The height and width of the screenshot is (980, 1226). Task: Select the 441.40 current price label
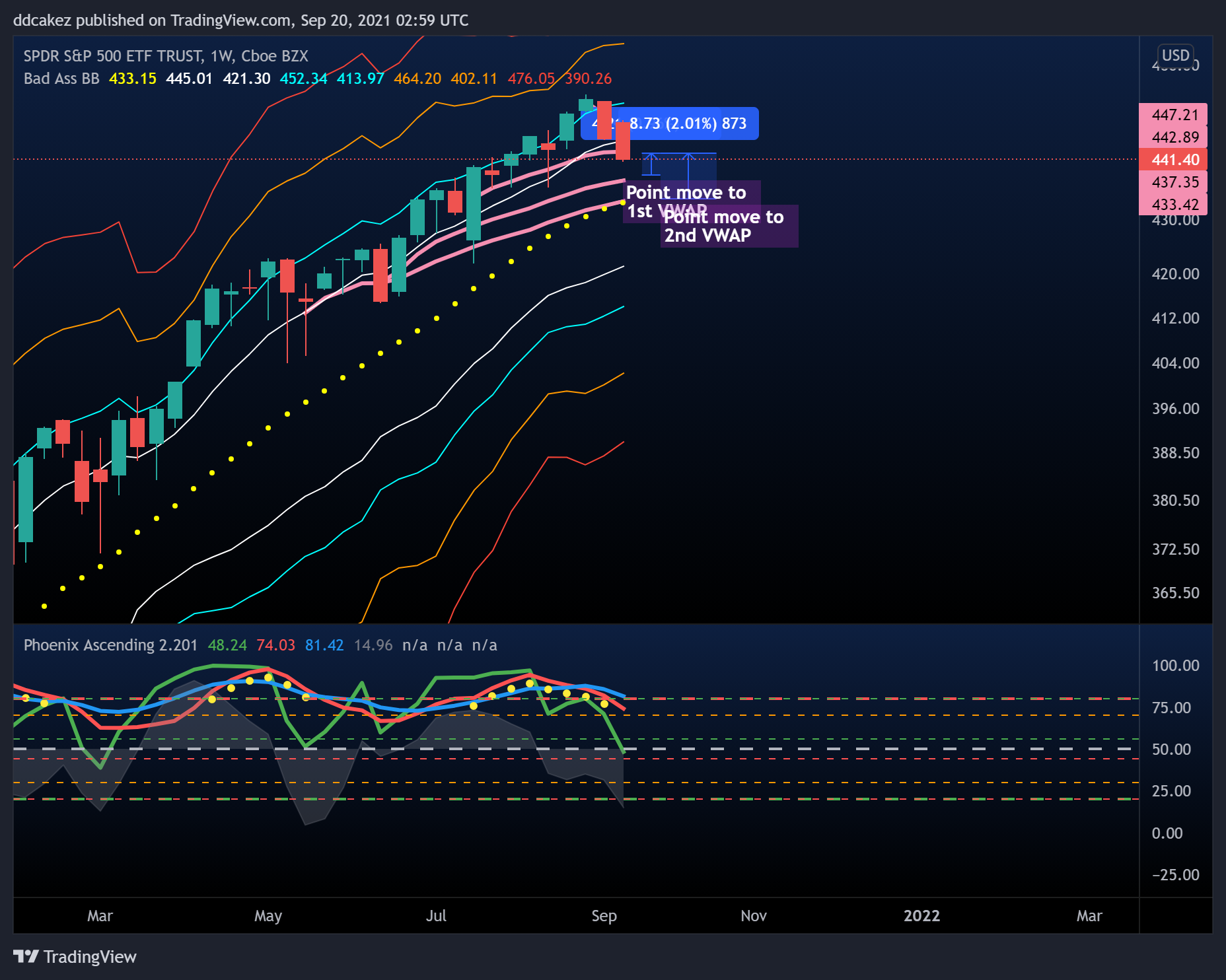[1173, 160]
